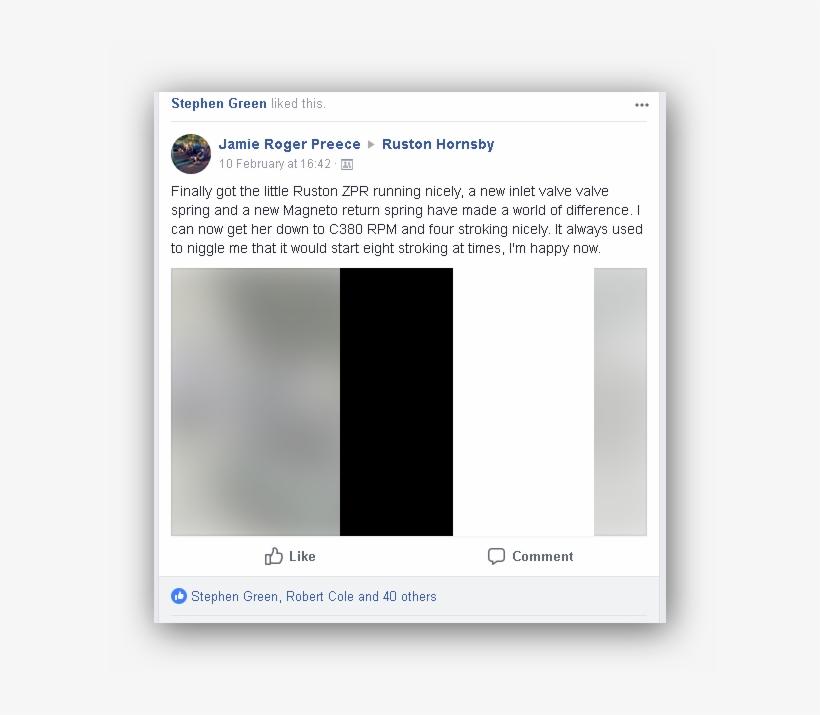Open Jamie Roger Preece's profile link
Image resolution: width=820 pixels, height=715 pixels.
pyautogui.click(x=289, y=144)
